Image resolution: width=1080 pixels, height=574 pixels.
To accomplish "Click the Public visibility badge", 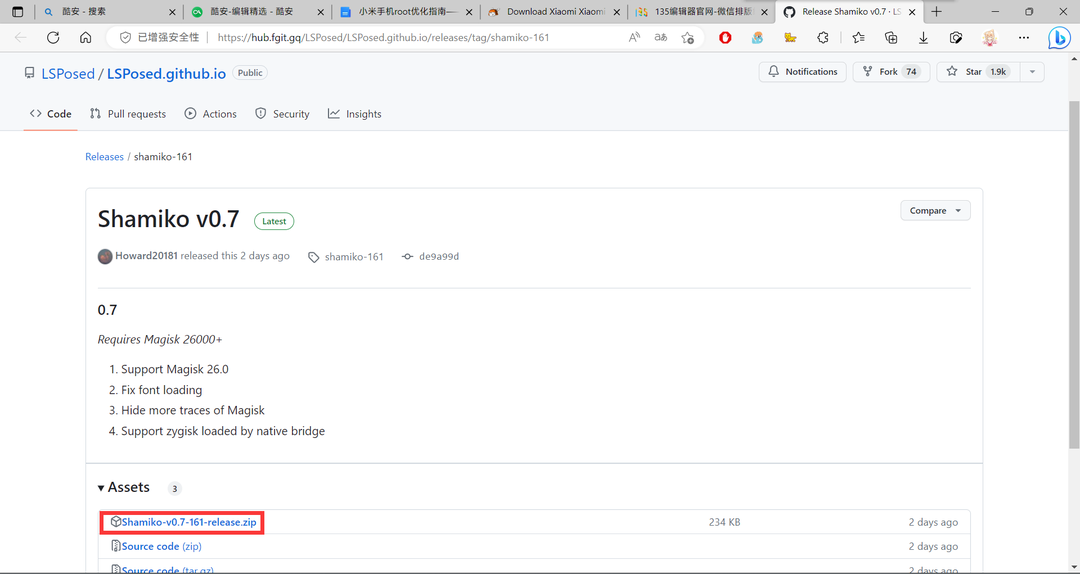I will pyautogui.click(x=250, y=72).
